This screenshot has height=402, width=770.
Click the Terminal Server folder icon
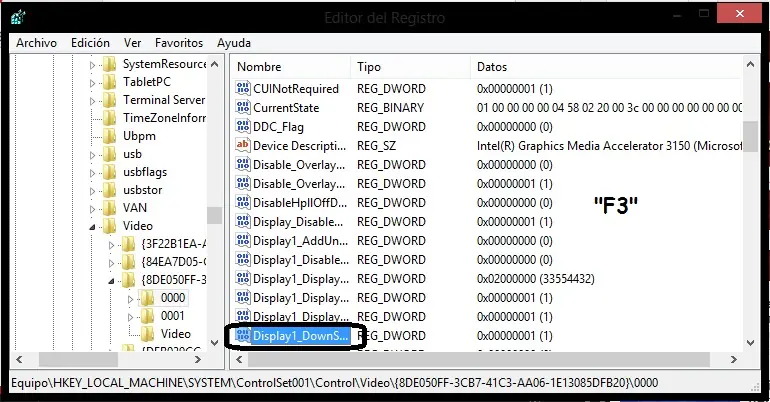pos(110,100)
